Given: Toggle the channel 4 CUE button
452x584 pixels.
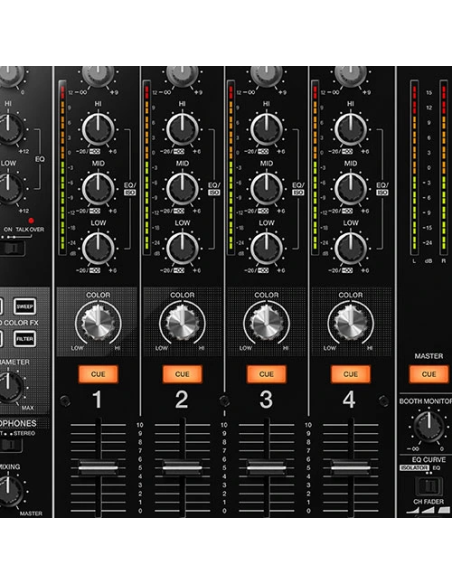Looking at the screenshot, I should [x=351, y=374].
